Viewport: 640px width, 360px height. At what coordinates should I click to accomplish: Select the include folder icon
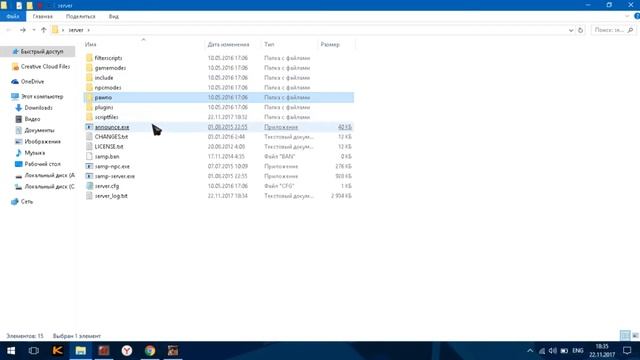[89, 78]
